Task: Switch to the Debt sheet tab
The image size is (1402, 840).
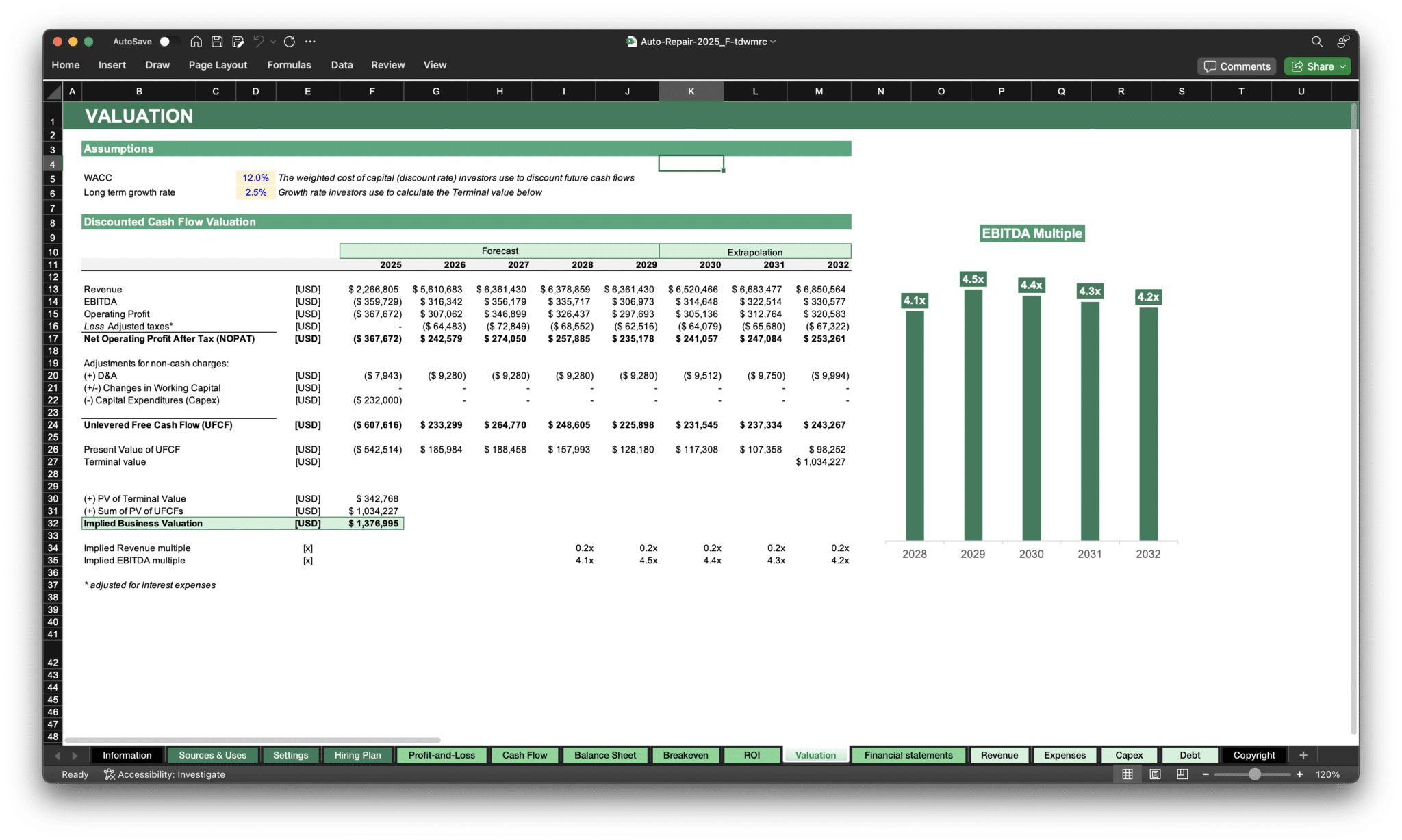Action: pyautogui.click(x=1190, y=755)
